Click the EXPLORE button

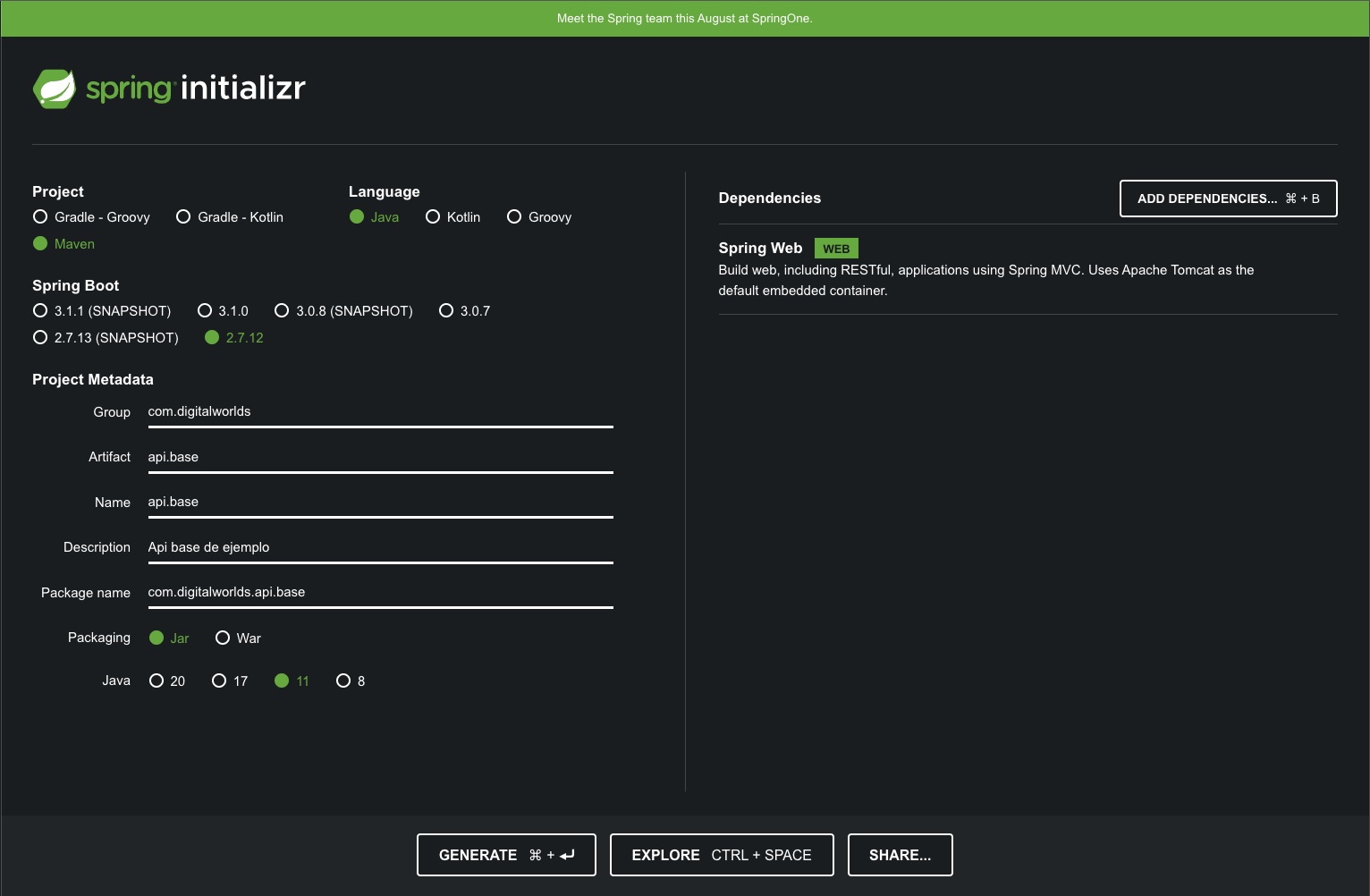point(721,855)
